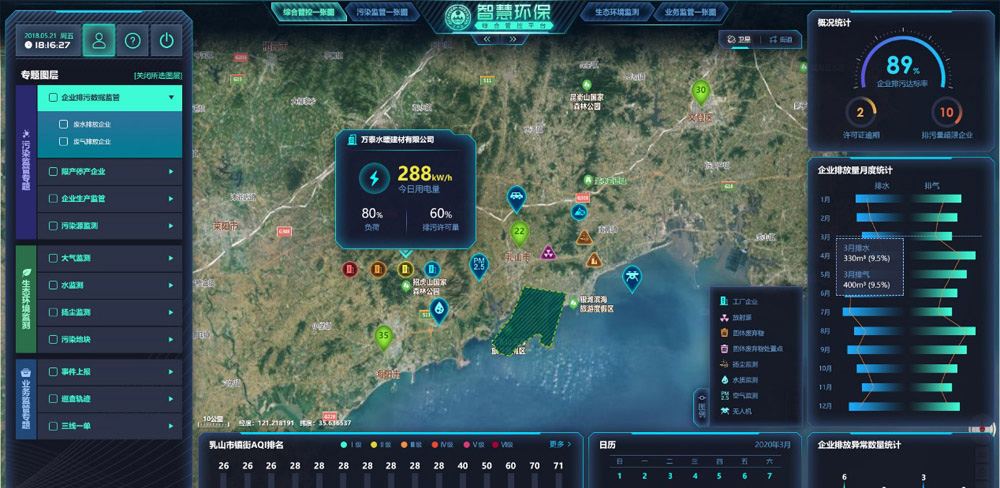Open the user profile icon
The width and height of the screenshot is (1000, 488).
[99, 41]
